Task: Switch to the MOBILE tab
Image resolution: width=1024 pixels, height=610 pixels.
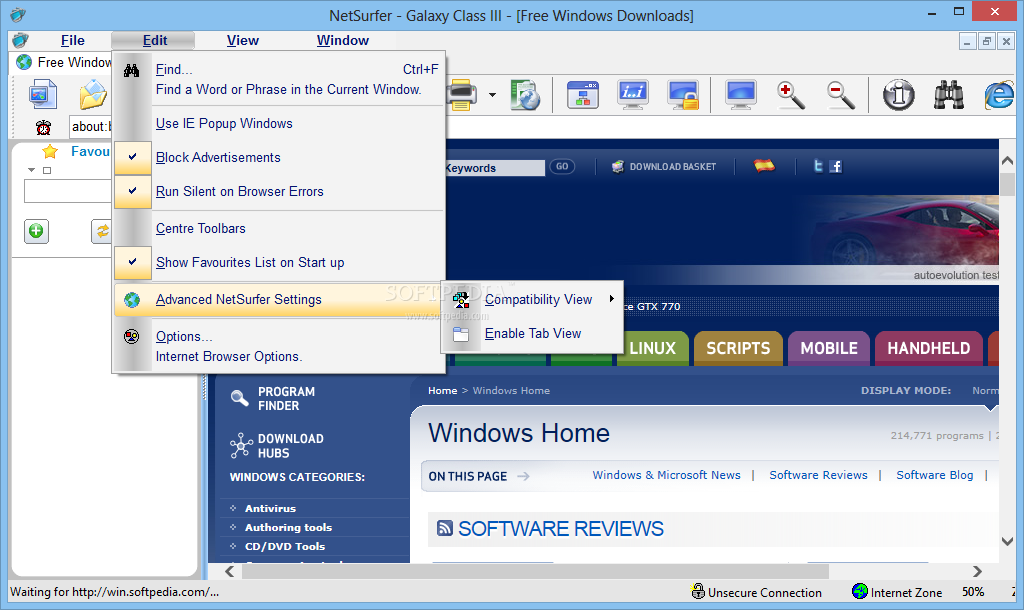Action: click(x=829, y=348)
